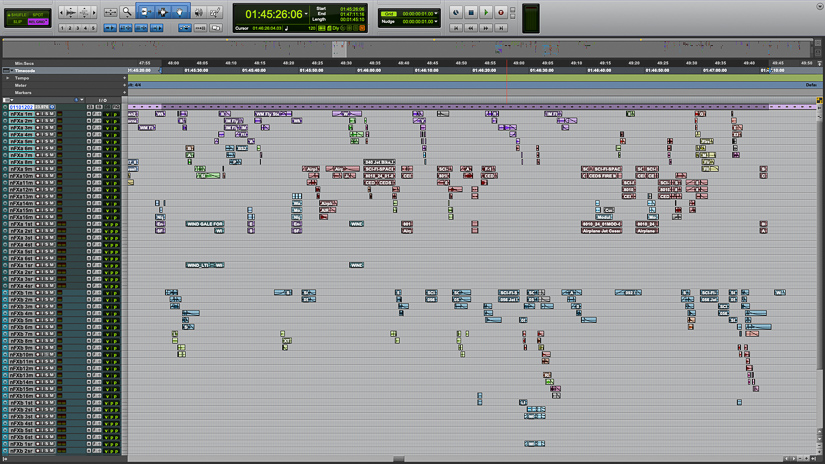The image size is (825, 464).
Task: Open the toolbar options menu at far right
Action: coord(818,6)
